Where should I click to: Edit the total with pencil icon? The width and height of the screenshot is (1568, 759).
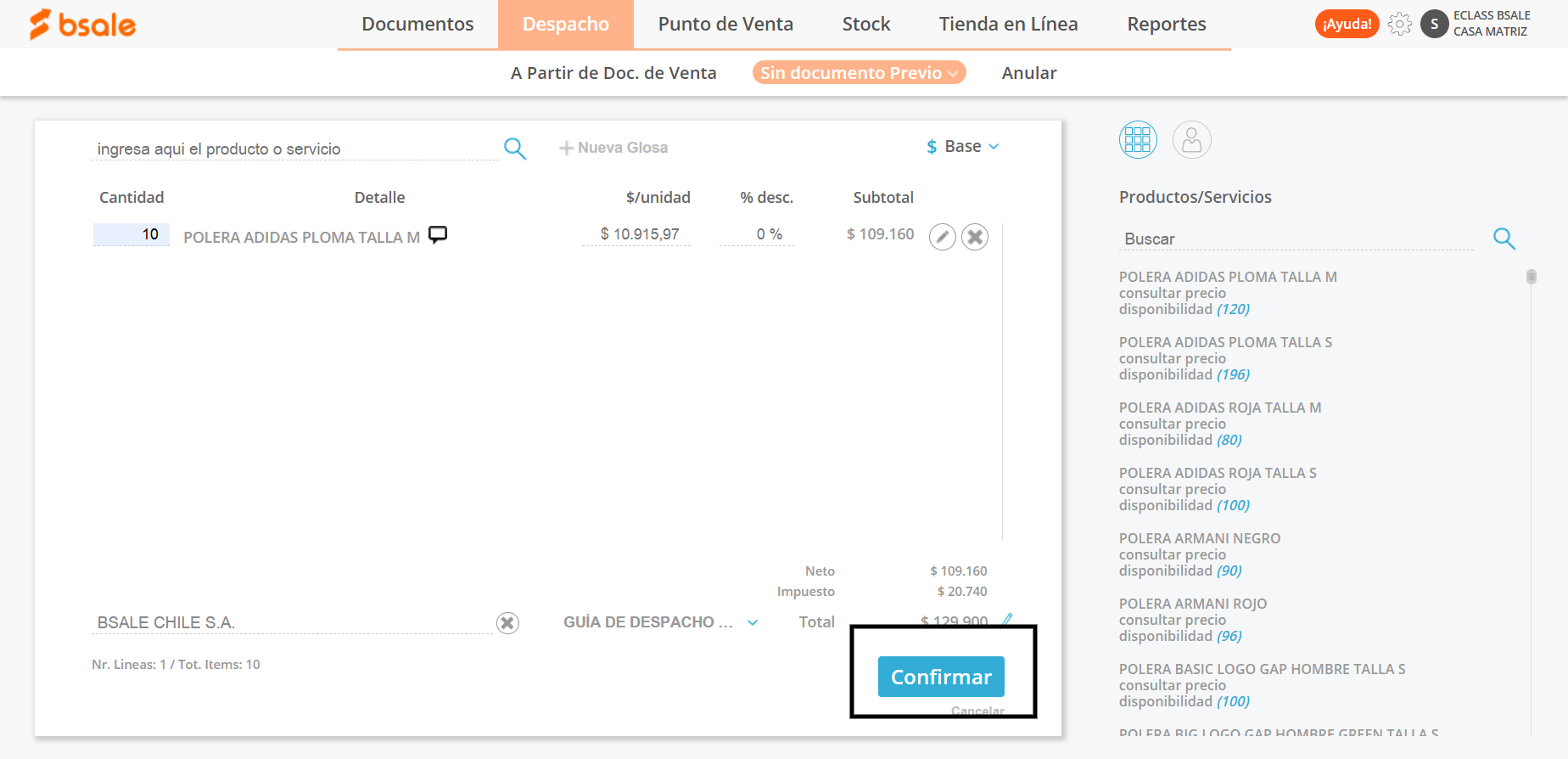click(x=1007, y=620)
